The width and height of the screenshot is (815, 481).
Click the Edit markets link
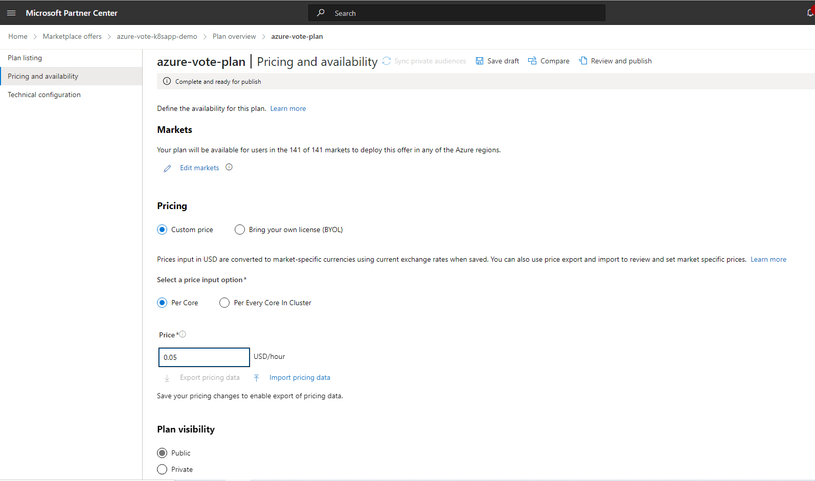click(x=200, y=168)
